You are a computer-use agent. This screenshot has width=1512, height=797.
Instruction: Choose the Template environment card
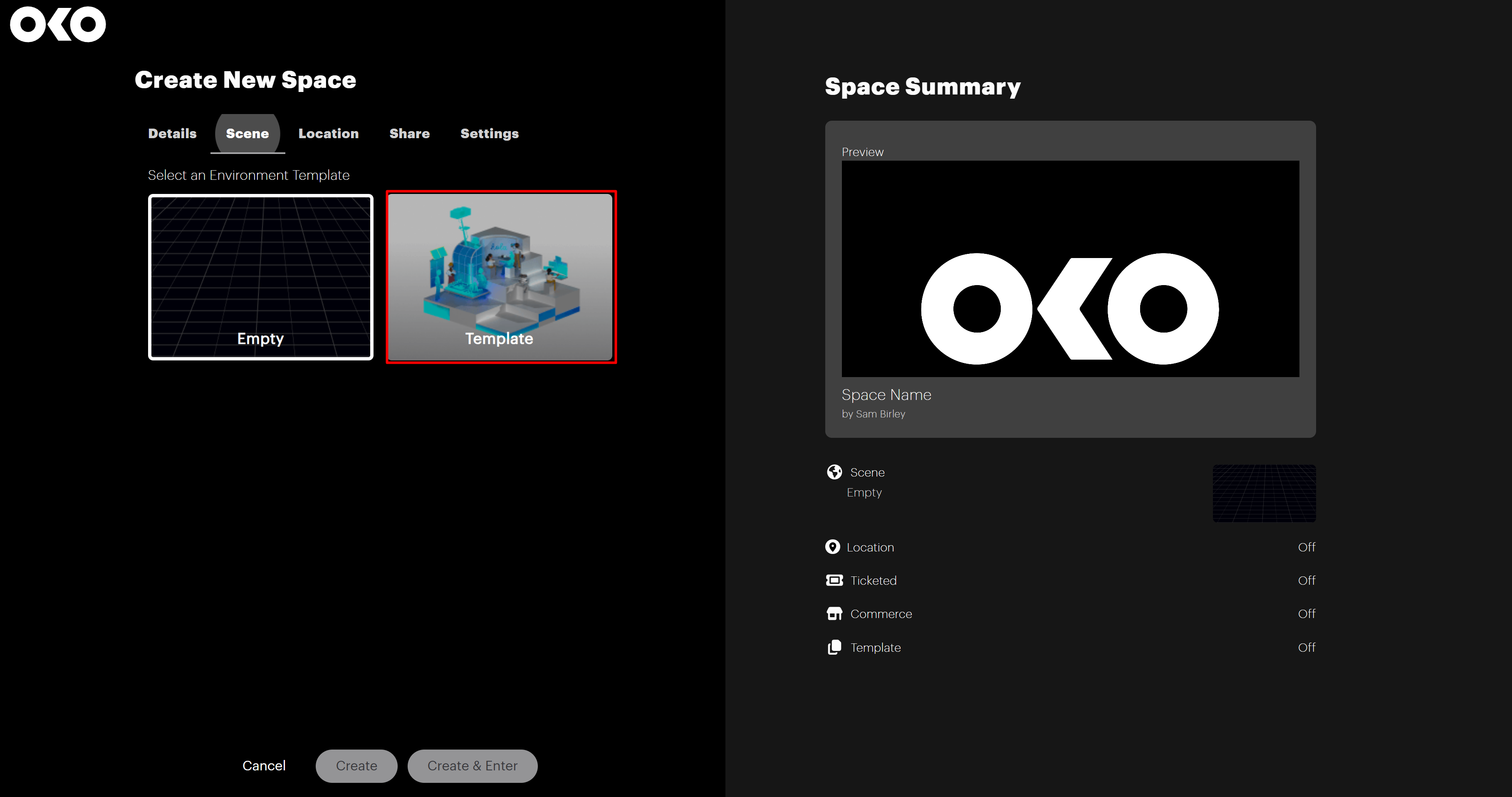(500, 277)
